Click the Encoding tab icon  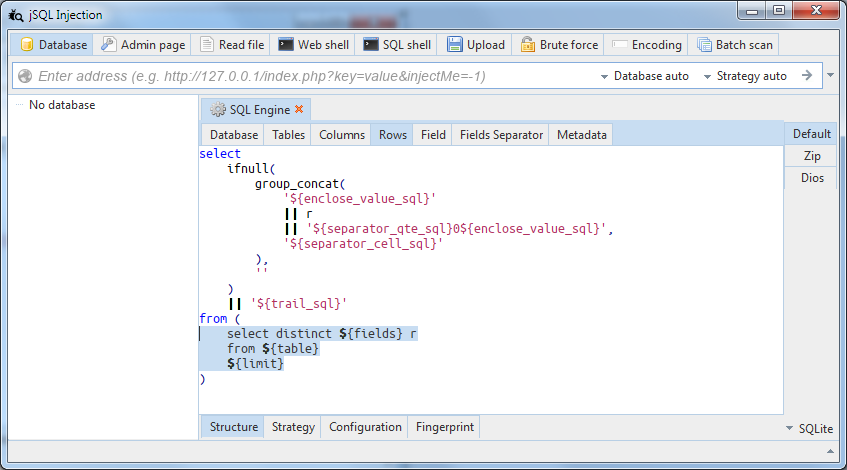(619, 44)
